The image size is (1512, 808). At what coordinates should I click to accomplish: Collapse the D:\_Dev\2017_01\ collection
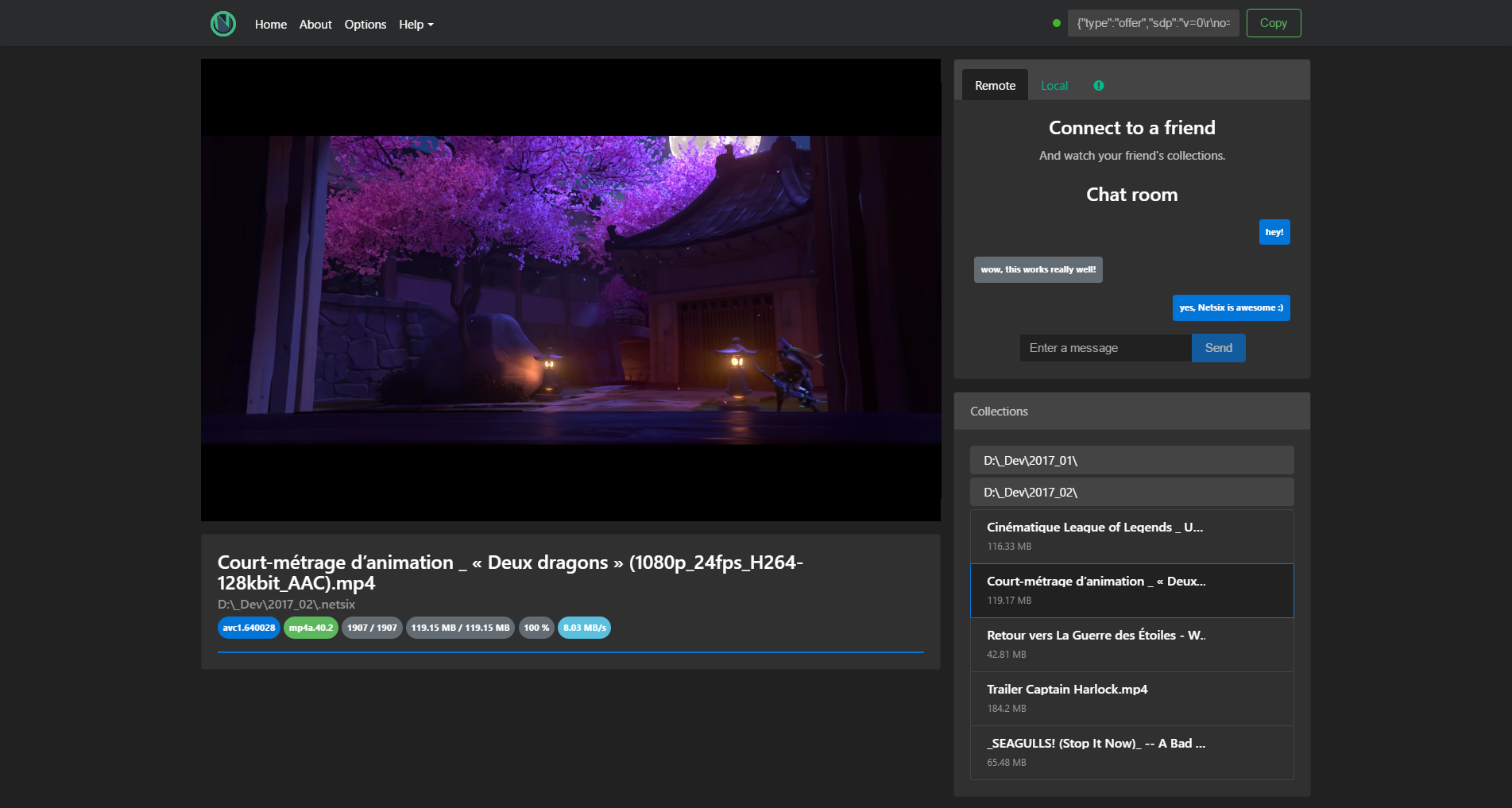pyautogui.click(x=1132, y=460)
